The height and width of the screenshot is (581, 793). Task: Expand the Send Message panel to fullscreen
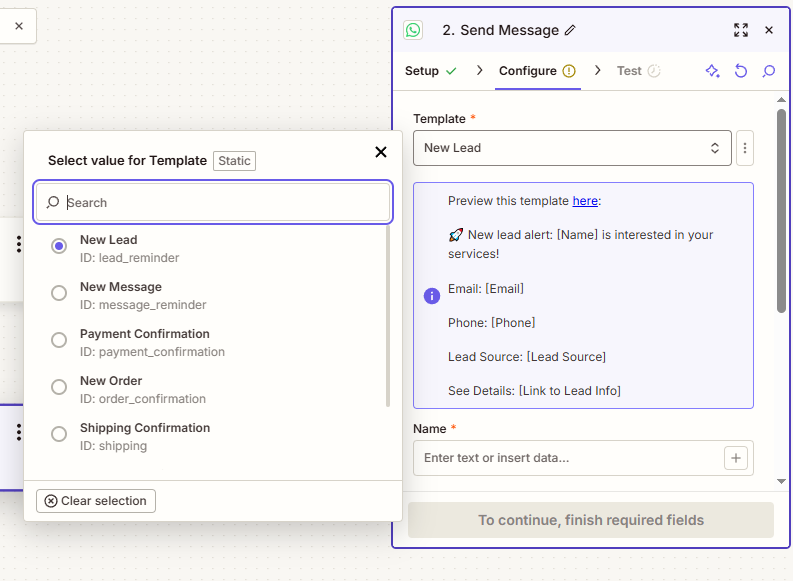tap(741, 30)
